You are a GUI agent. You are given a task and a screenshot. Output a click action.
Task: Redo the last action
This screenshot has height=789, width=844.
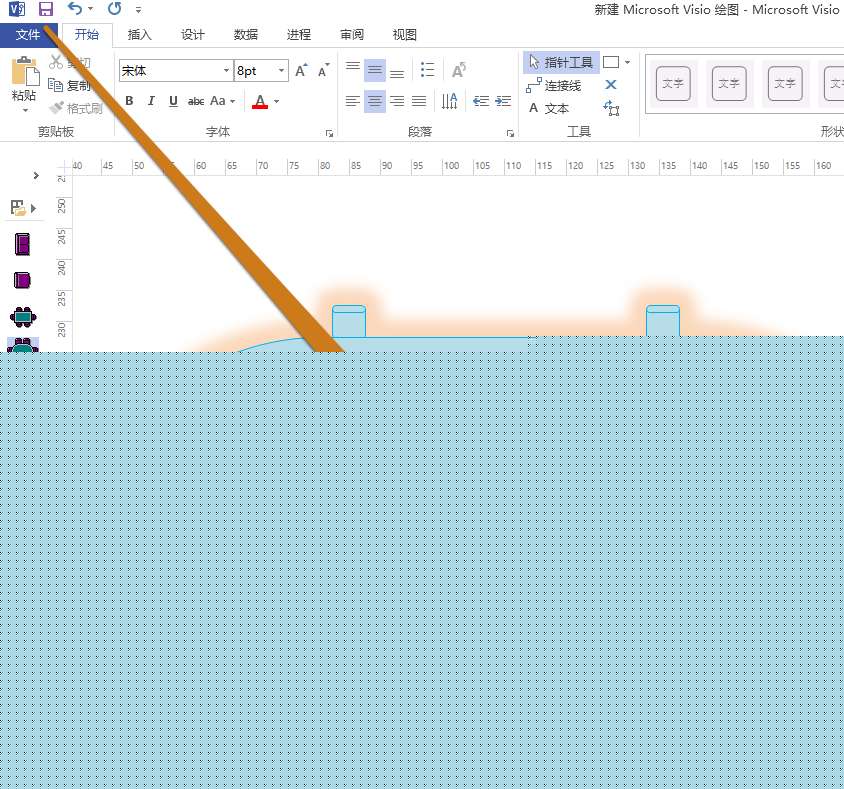114,9
